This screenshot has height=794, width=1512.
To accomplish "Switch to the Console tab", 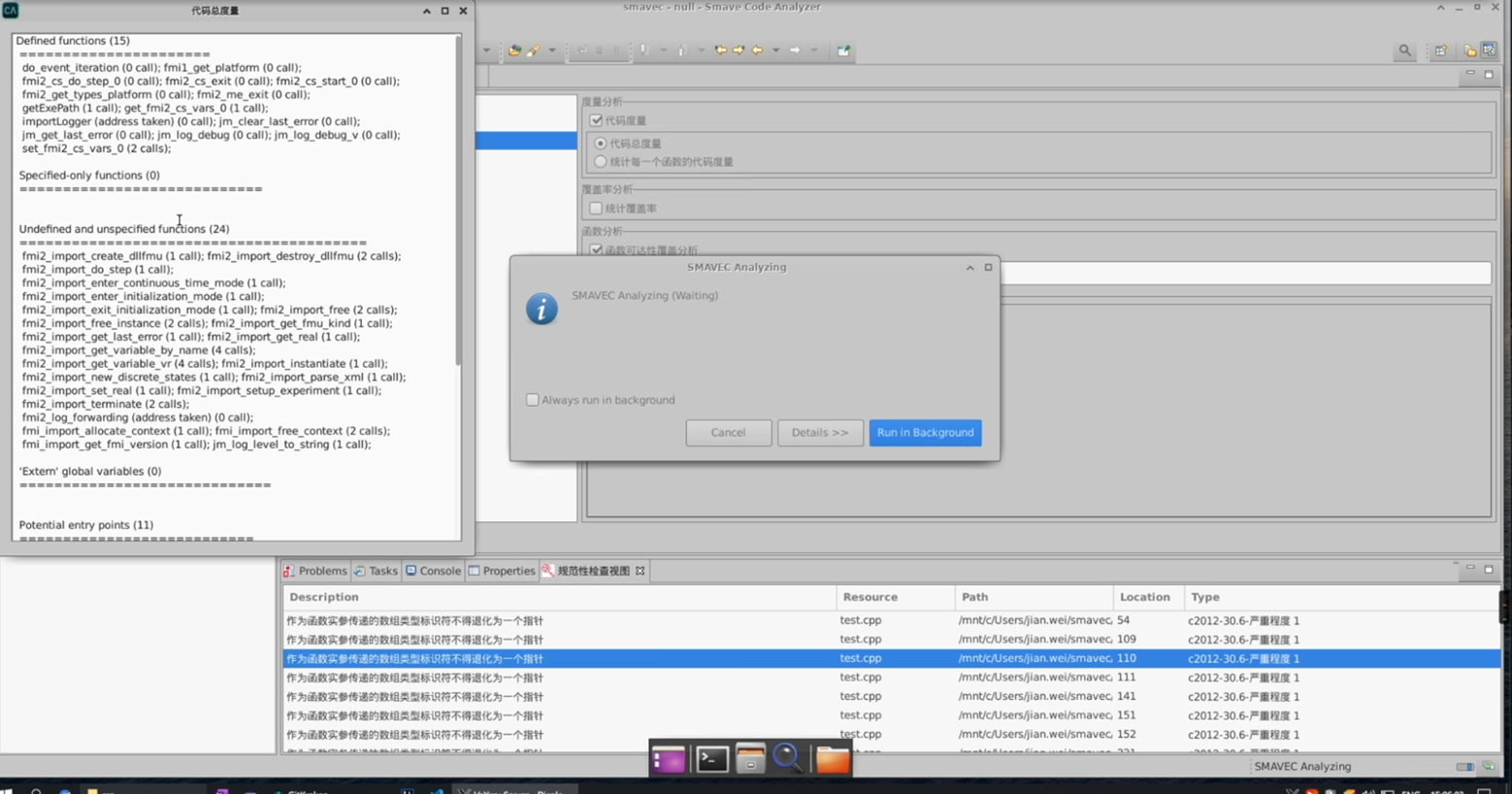I will point(433,571).
